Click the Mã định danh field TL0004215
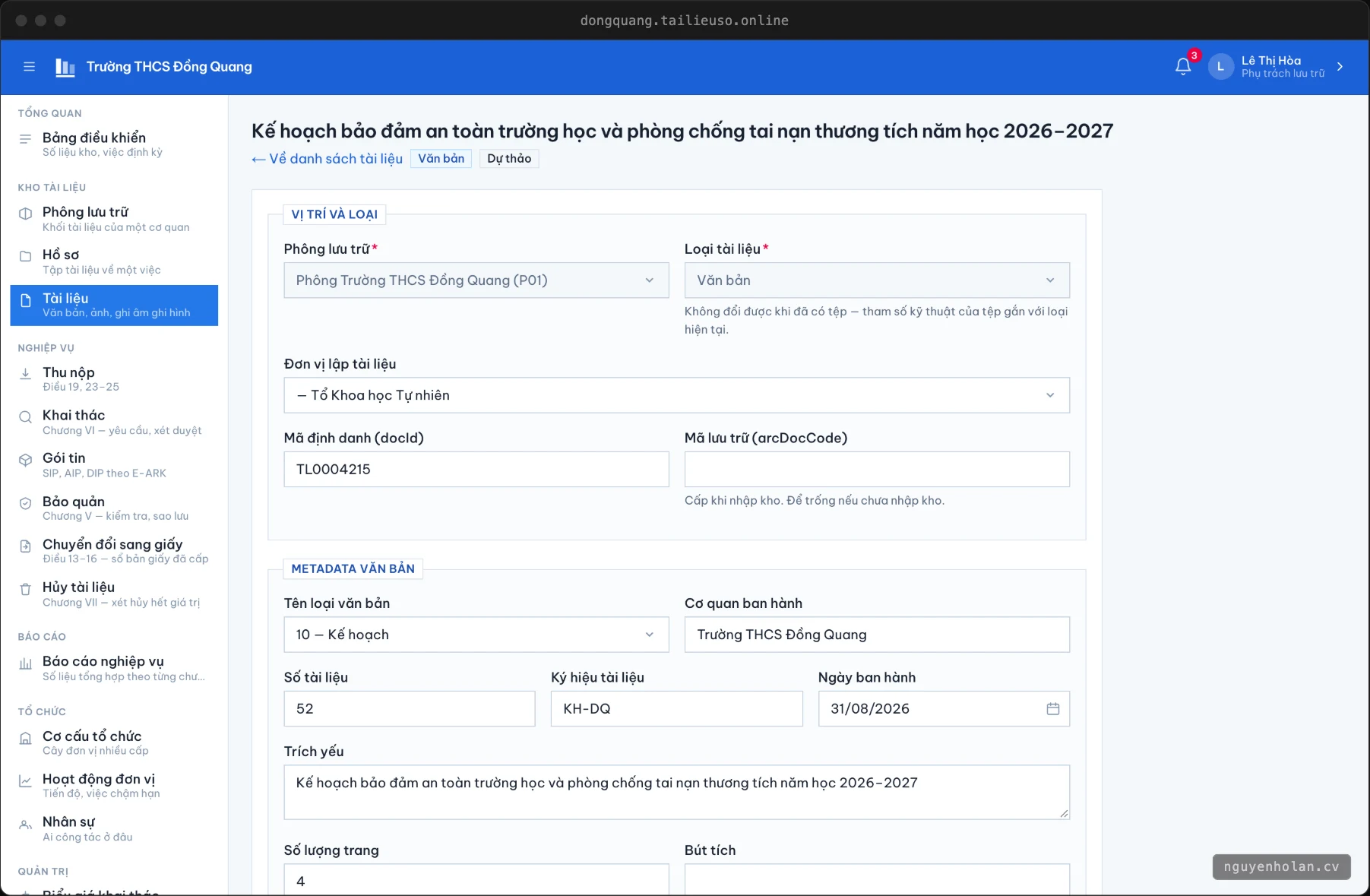1370x896 pixels. point(476,470)
